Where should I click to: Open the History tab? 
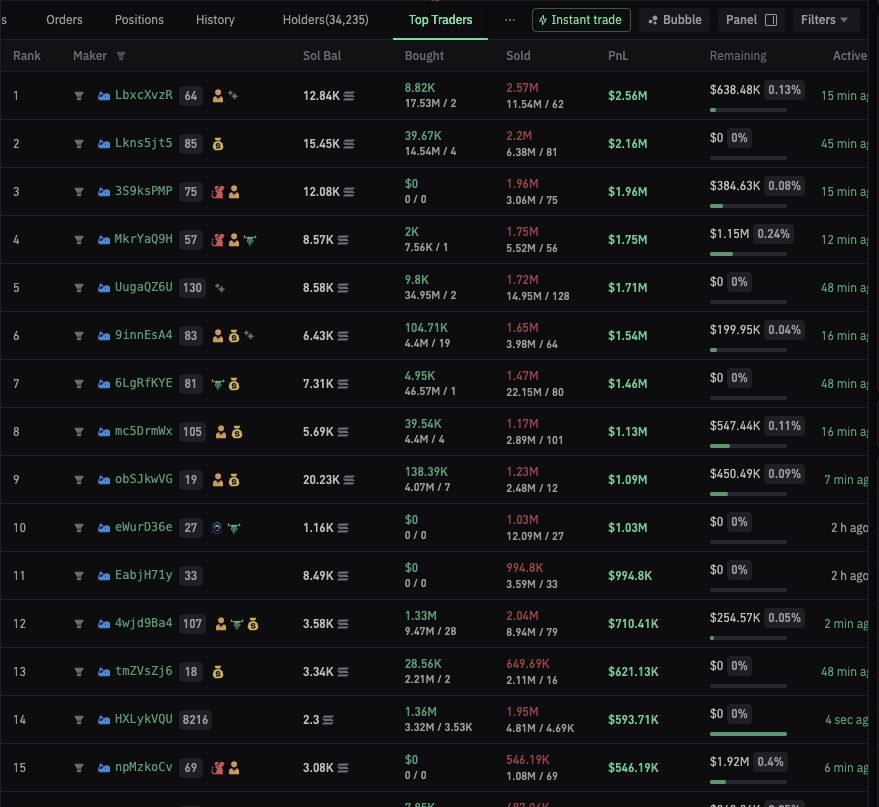tap(215, 20)
